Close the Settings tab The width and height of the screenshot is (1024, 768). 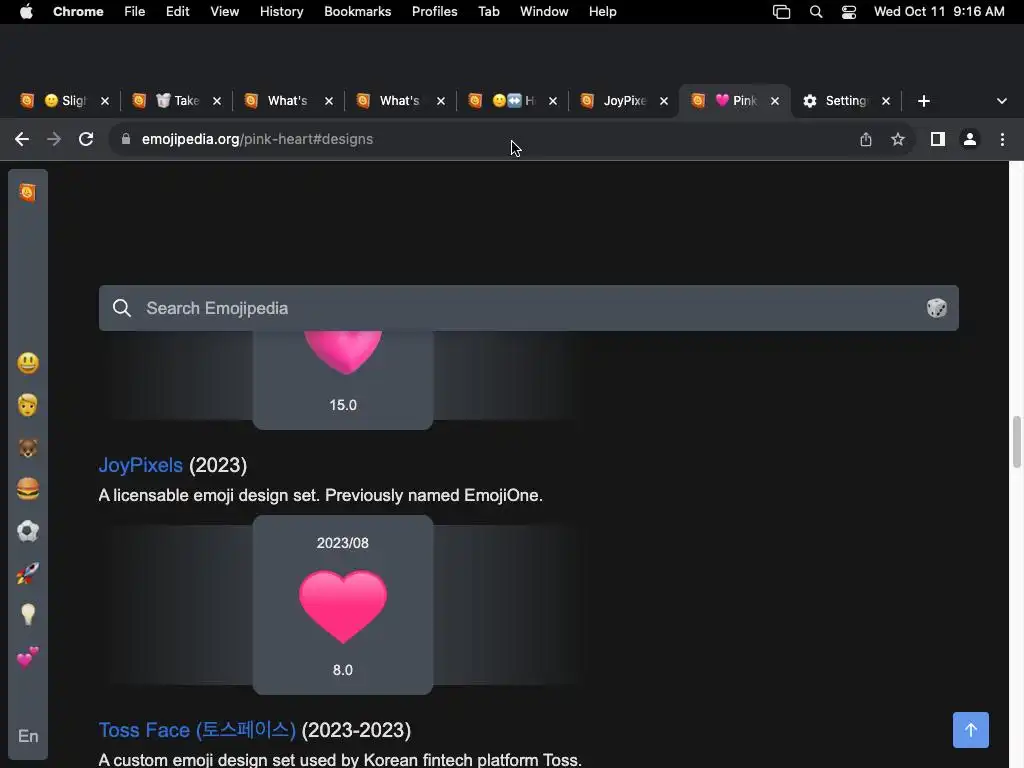click(x=886, y=101)
